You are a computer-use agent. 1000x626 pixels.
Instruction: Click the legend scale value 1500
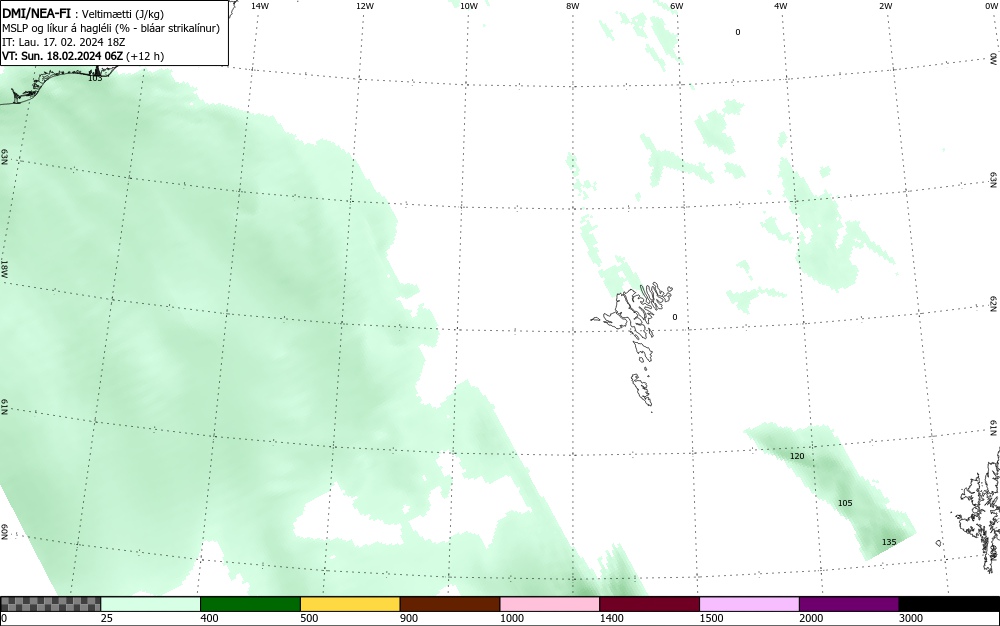pyautogui.click(x=711, y=618)
